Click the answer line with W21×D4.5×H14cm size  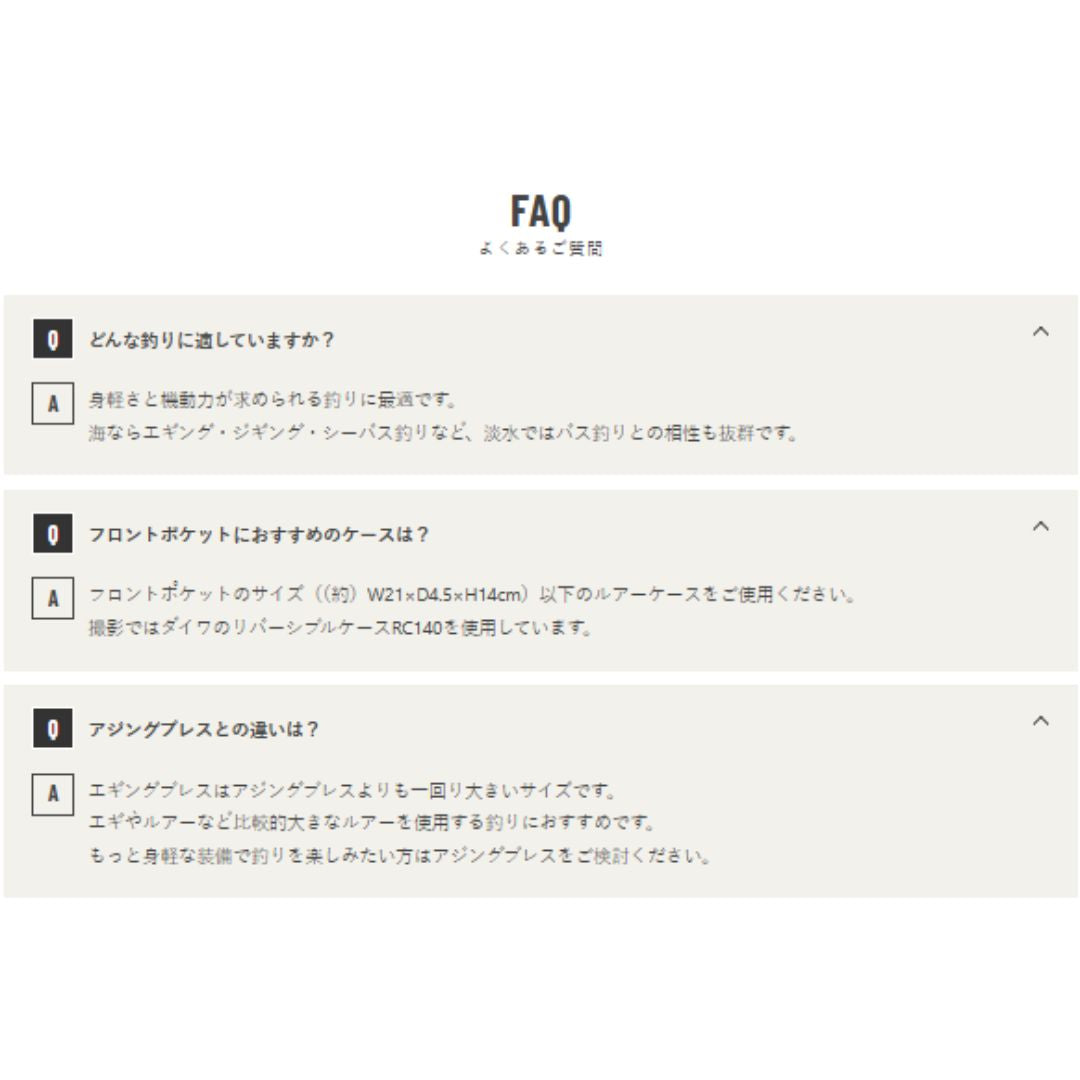pos(472,594)
